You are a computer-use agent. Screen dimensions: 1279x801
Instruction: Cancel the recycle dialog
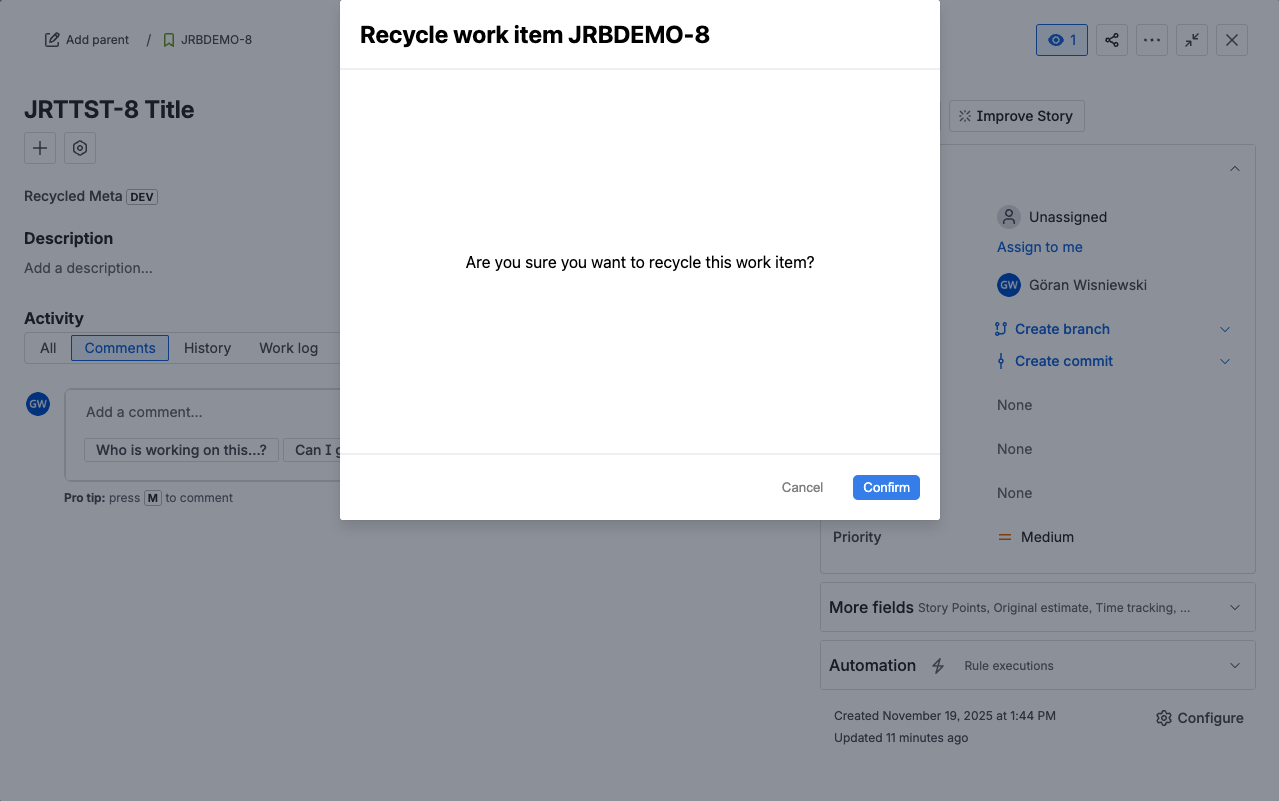pyautogui.click(x=802, y=487)
